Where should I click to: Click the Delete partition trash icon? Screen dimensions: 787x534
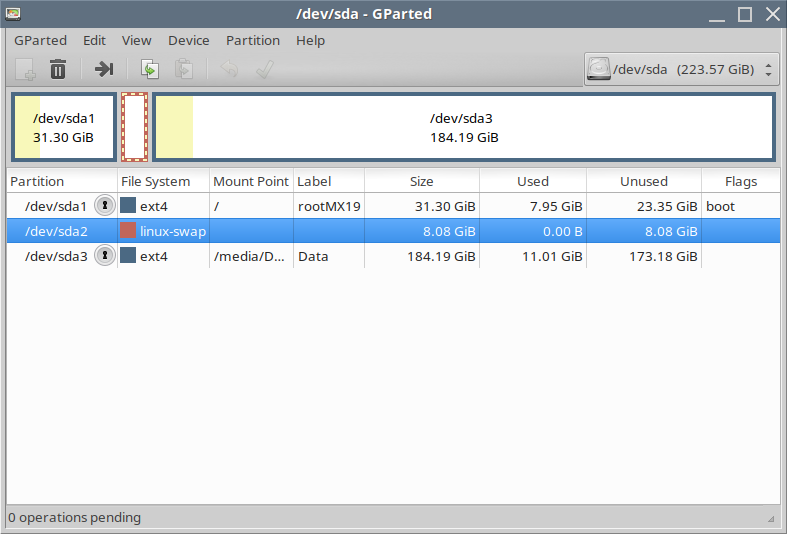coord(59,69)
